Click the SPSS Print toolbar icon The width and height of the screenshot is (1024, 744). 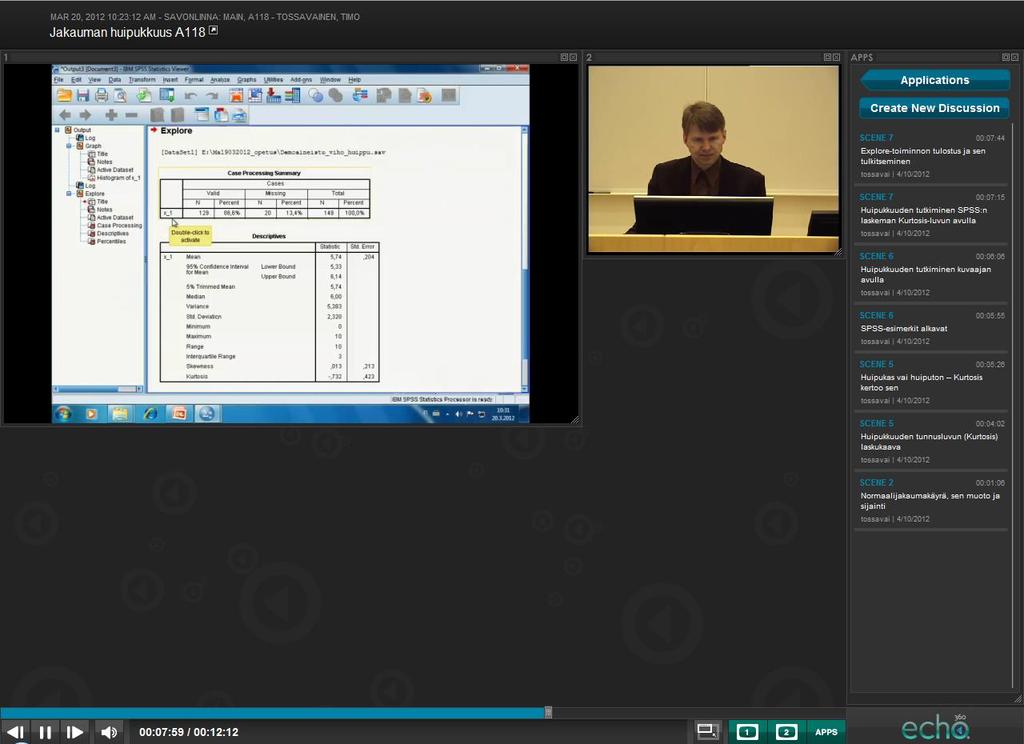(101, 96)
